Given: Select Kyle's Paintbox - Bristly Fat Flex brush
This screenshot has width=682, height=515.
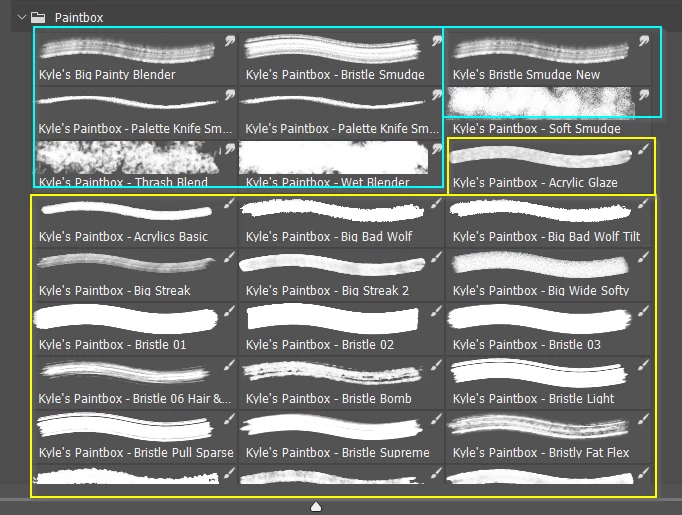Looking at the screenshot, I should (548, 437).
